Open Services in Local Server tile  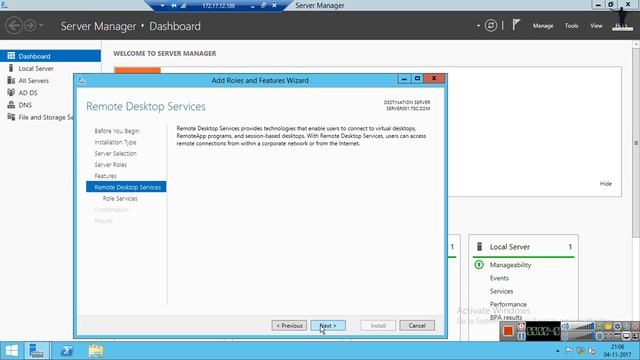click(x=501, y=291)
